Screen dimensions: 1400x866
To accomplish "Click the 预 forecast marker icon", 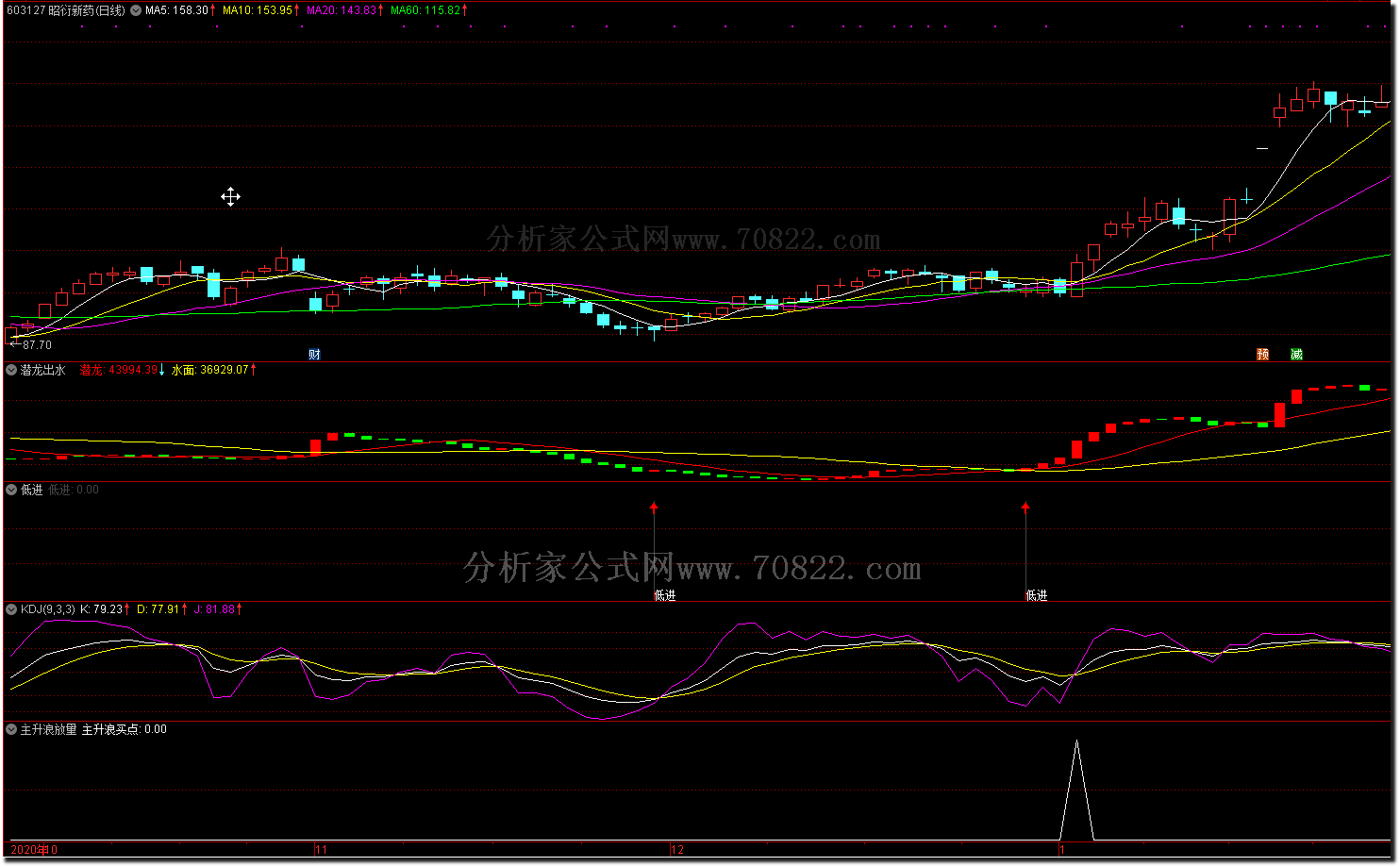I will [x=1262, y=355].
